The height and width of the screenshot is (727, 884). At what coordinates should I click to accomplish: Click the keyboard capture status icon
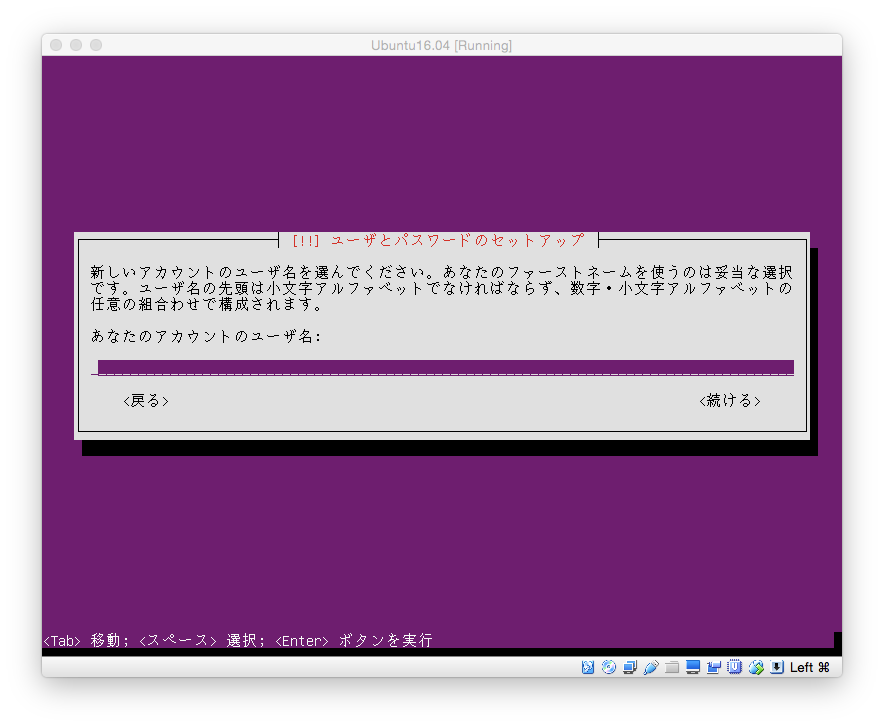[x=777, y=667]
